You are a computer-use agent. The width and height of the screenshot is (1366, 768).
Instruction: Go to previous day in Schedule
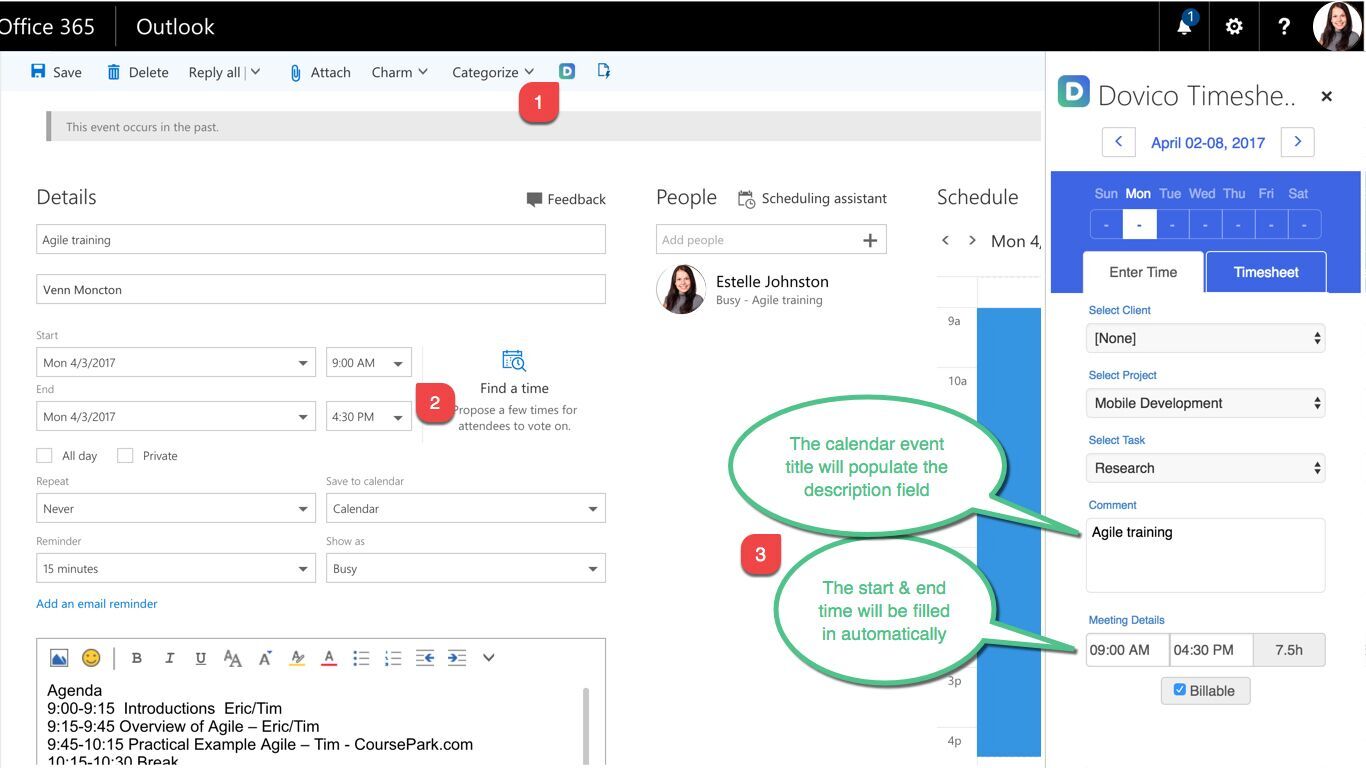click(945, 241)
